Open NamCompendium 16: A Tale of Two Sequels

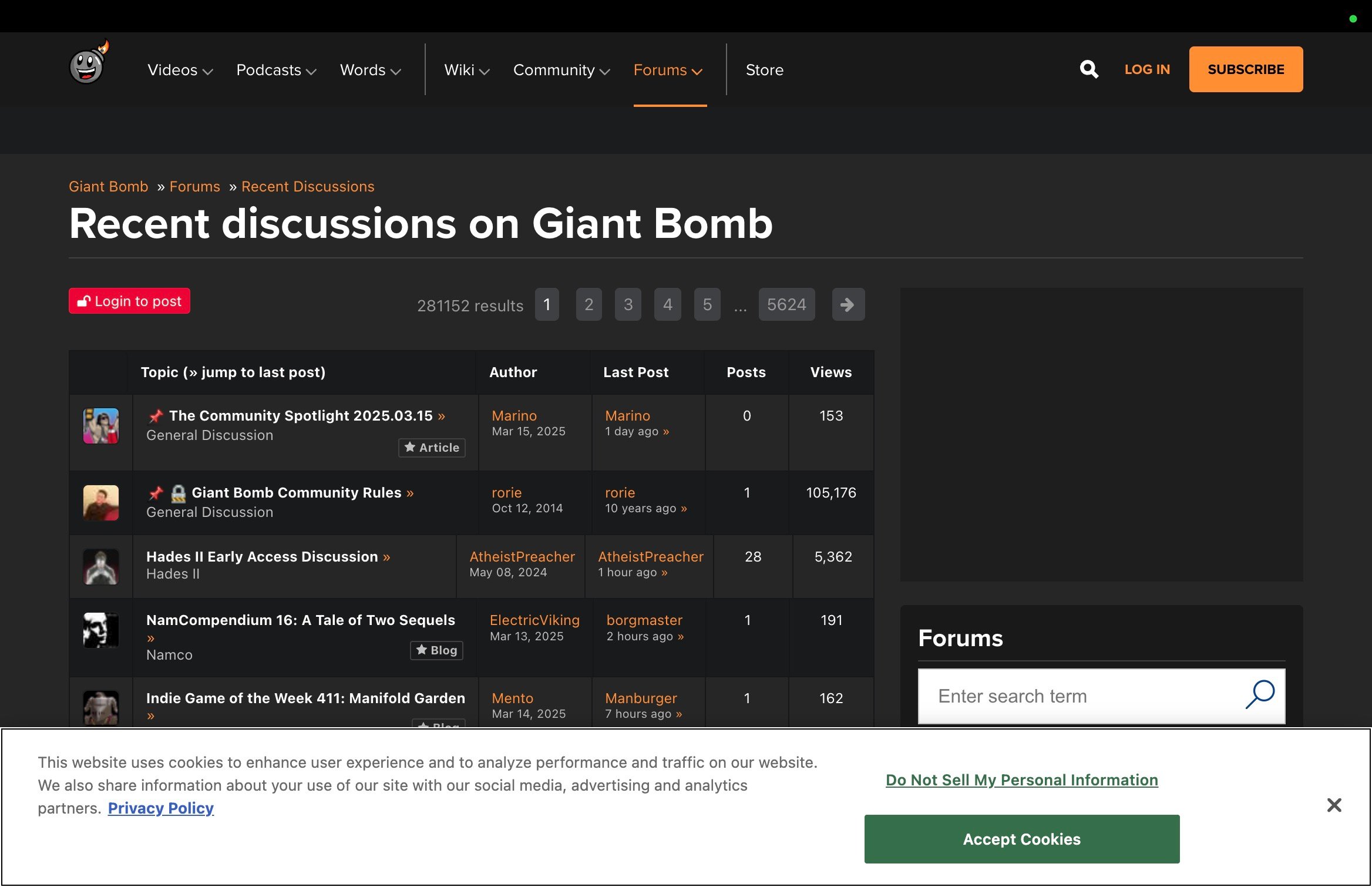pos(301,620)
